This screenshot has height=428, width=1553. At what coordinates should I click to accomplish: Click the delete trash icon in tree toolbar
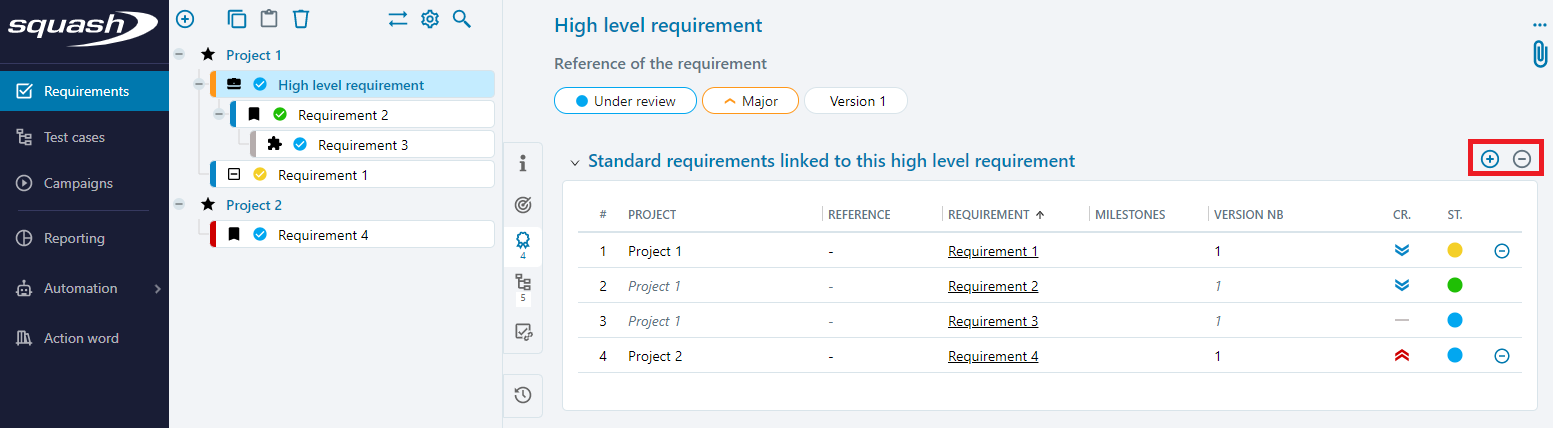(x=300, y=19)
